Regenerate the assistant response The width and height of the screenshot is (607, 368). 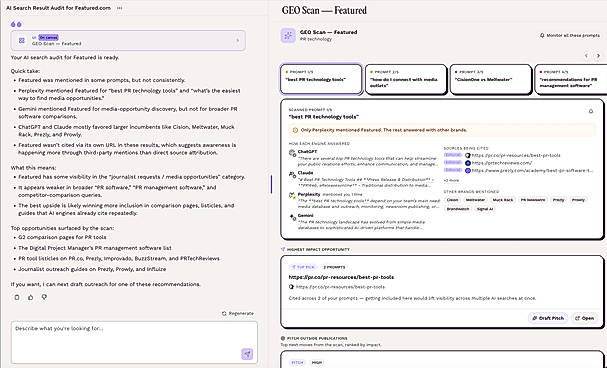click(238, 313)
